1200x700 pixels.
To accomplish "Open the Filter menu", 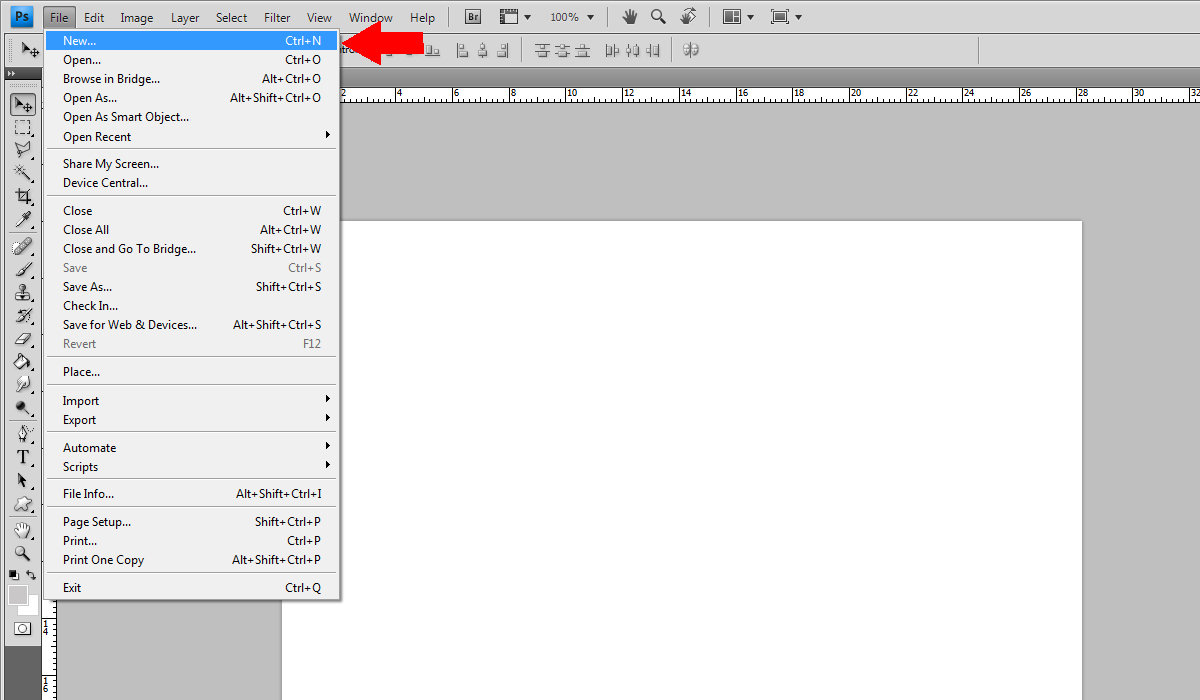I will pos(277,17).
